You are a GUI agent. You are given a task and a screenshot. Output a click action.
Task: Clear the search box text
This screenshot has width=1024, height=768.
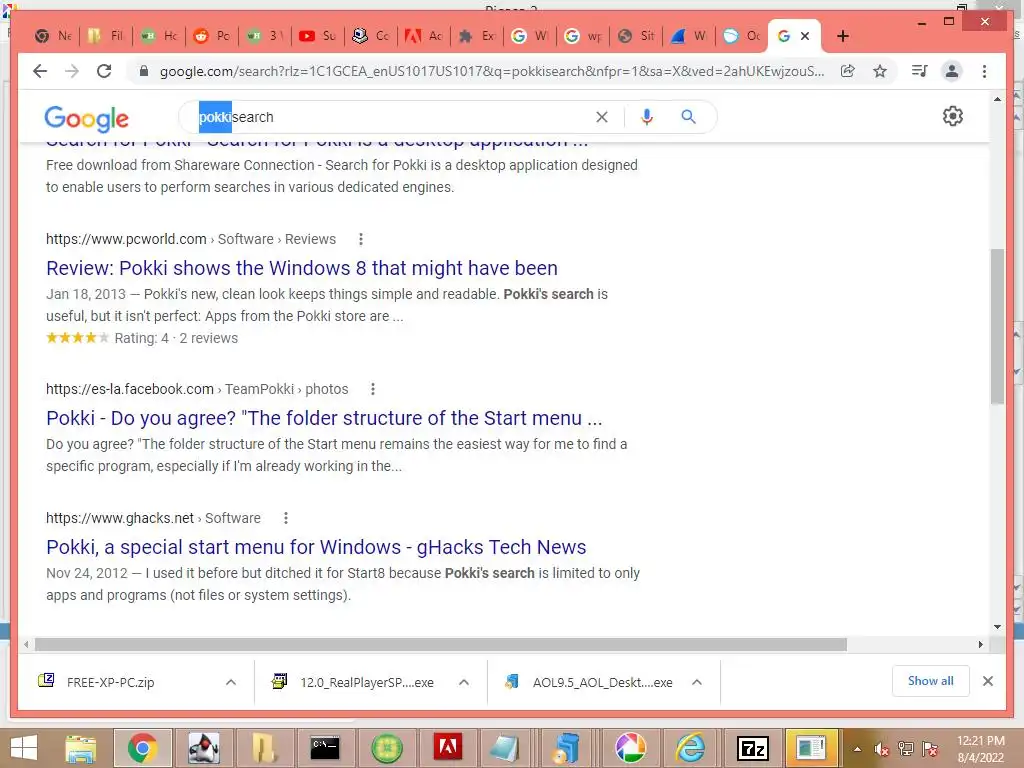click(601, 117)
